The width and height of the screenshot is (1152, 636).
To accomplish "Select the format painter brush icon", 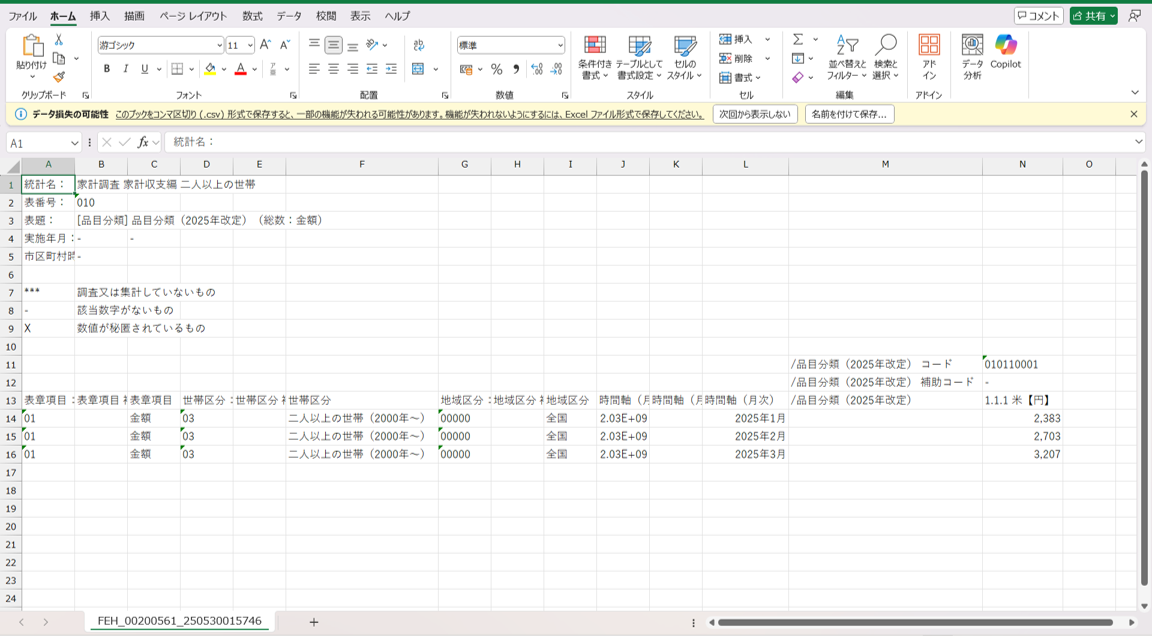I will [59, 77].
